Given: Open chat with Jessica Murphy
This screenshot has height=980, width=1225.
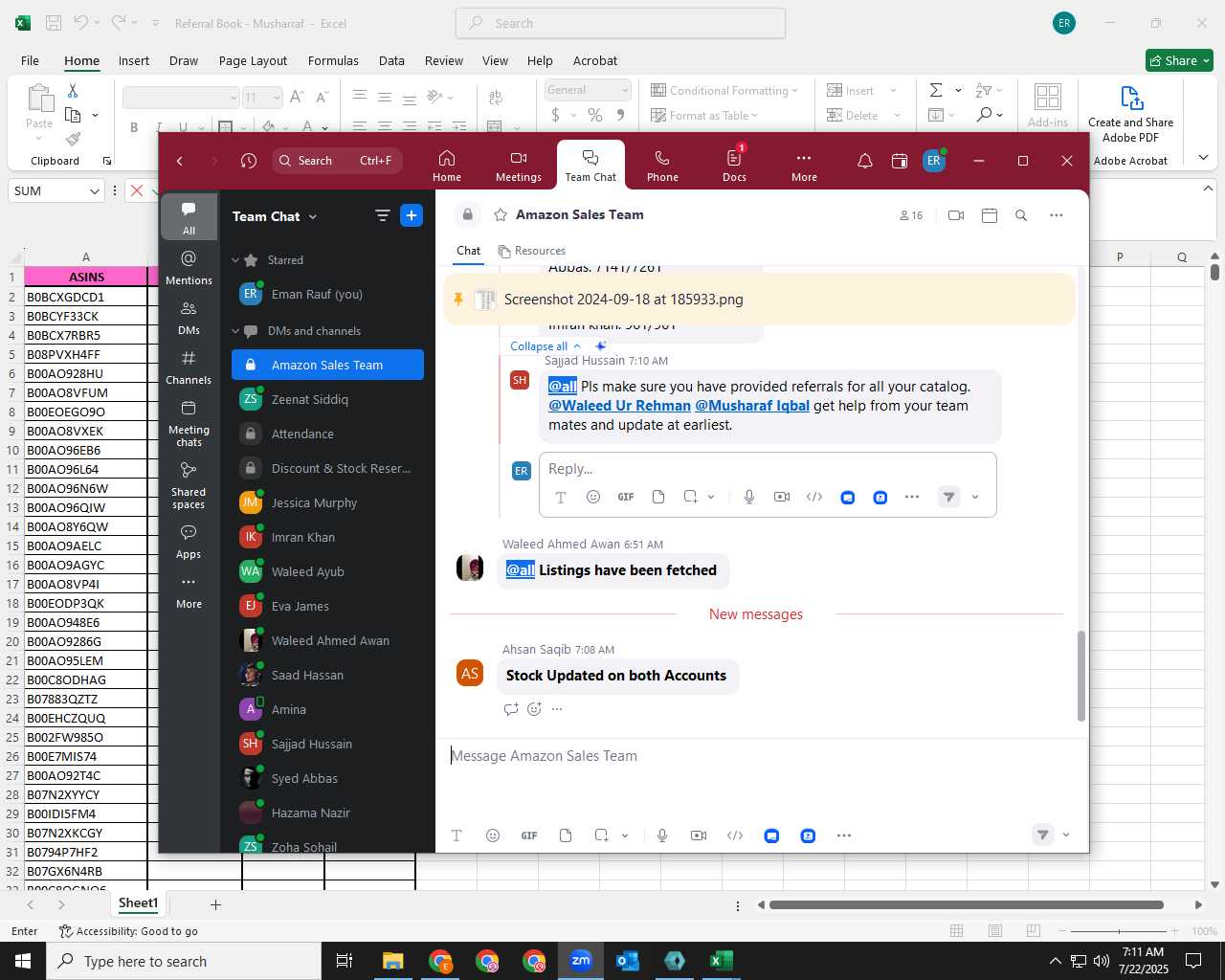Looking at the screenshot, I should click(x=327, y=503).
